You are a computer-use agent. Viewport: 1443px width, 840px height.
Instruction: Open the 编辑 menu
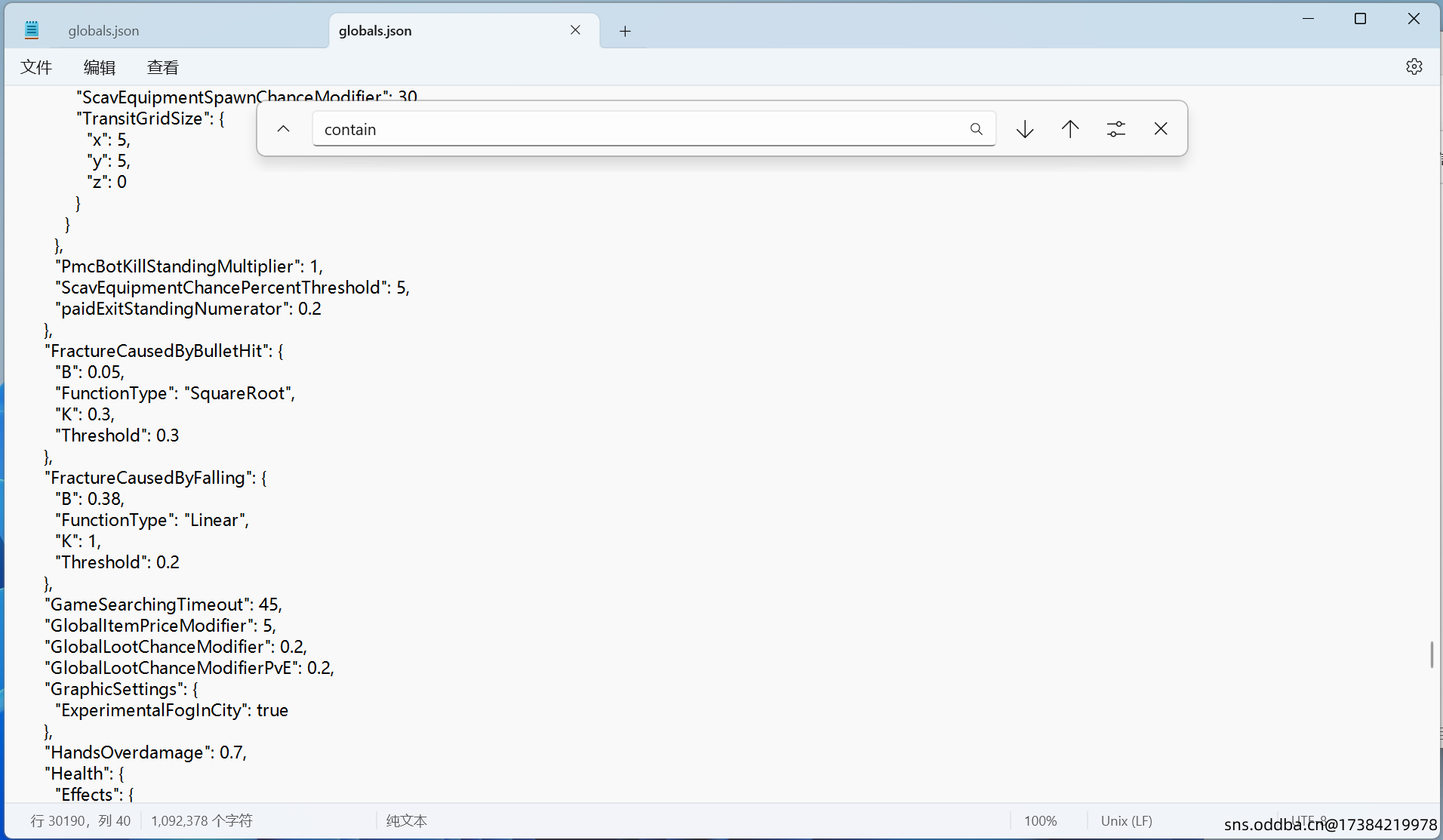(x=99, y=67)
